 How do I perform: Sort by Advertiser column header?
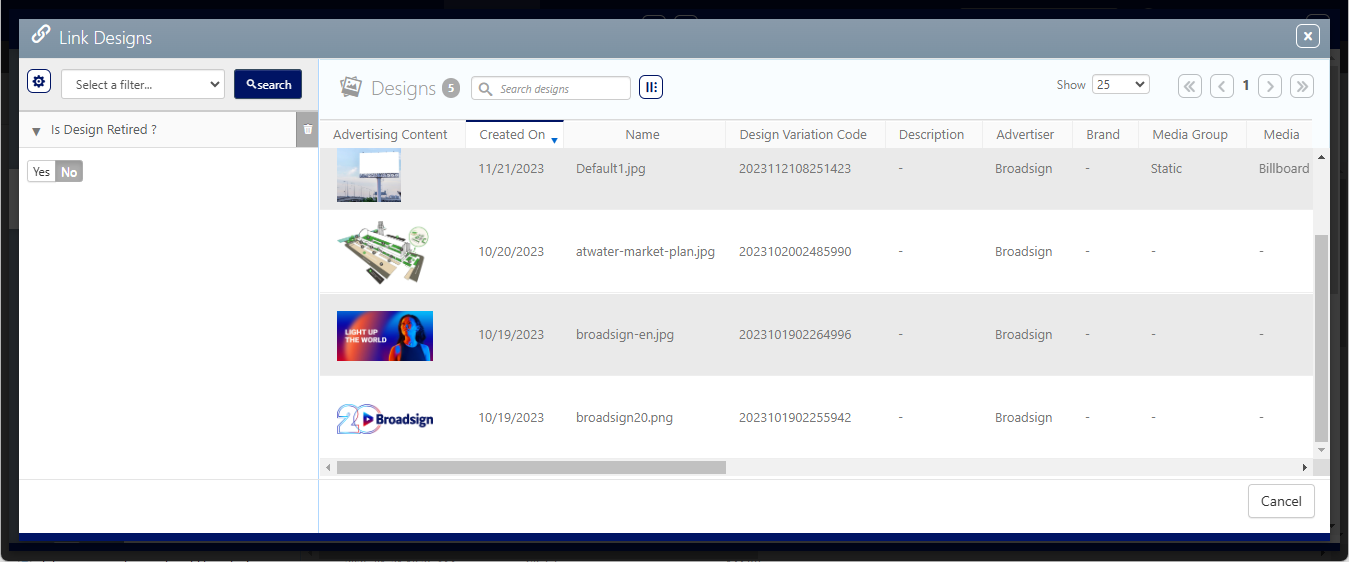(1025, 134)
